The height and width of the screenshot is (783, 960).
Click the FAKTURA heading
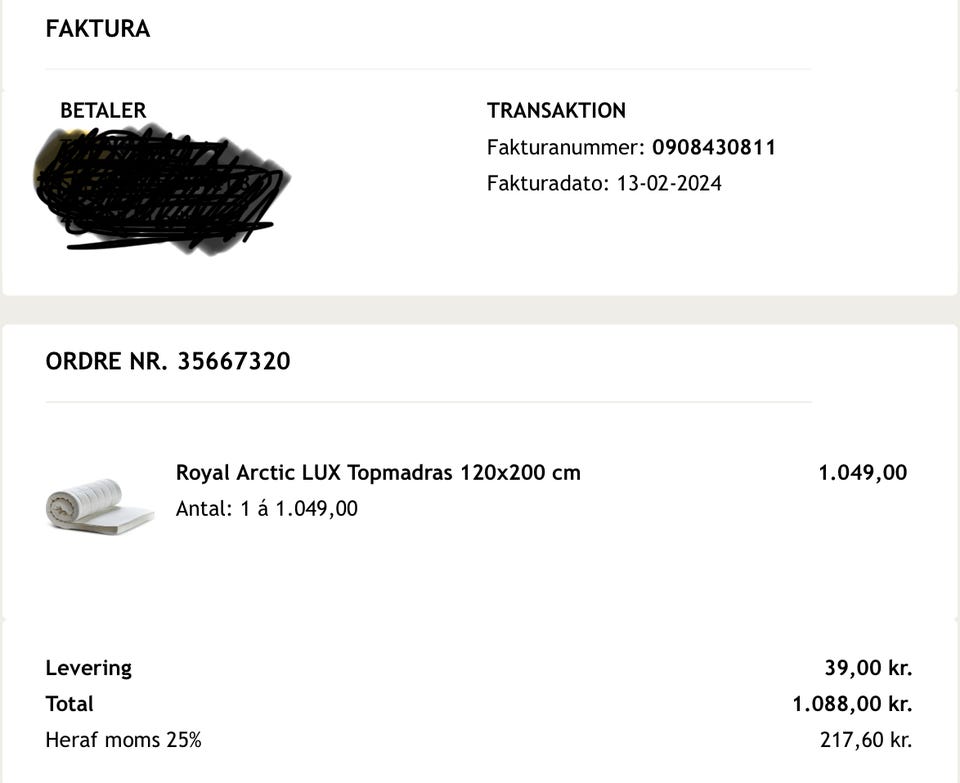98,29
